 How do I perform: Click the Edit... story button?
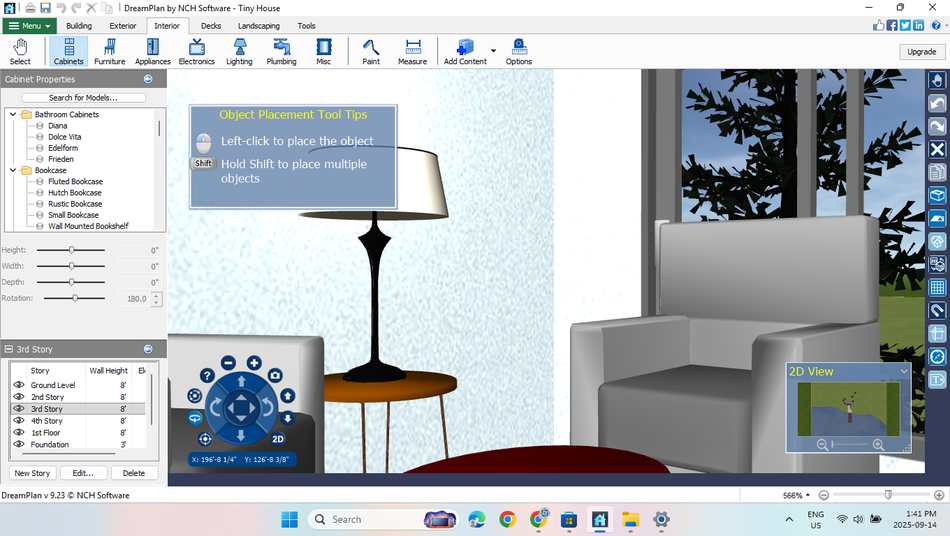pyautogui.click(x=83, y=473)
